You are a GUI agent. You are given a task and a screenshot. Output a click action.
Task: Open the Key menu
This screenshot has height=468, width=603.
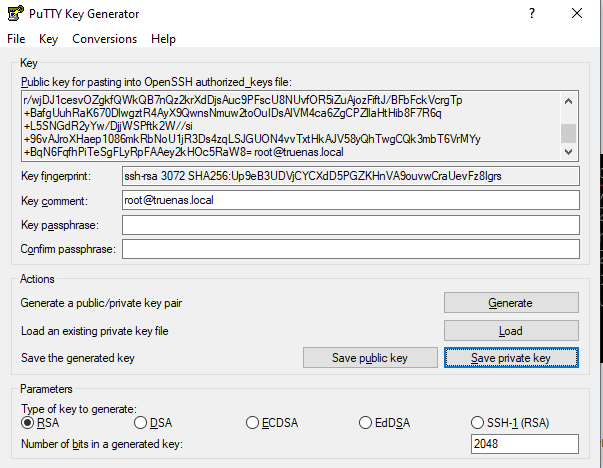(48, 39)
